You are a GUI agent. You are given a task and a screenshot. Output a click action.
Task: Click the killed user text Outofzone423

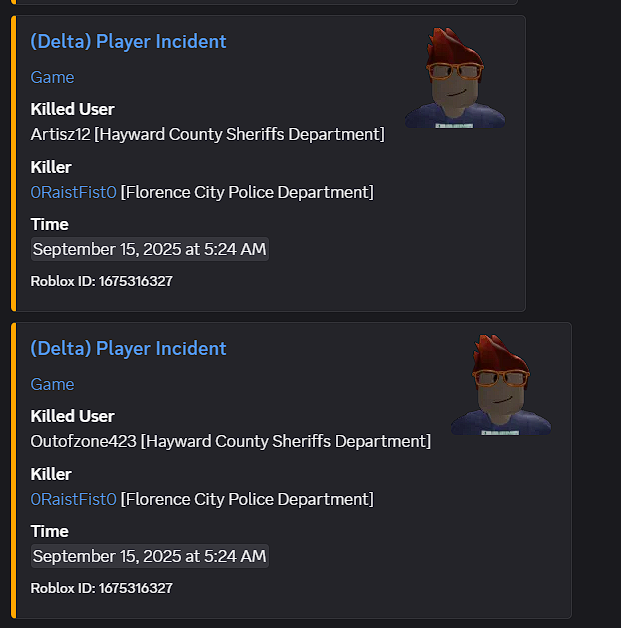pyautogui.click(x=84, y=441)
